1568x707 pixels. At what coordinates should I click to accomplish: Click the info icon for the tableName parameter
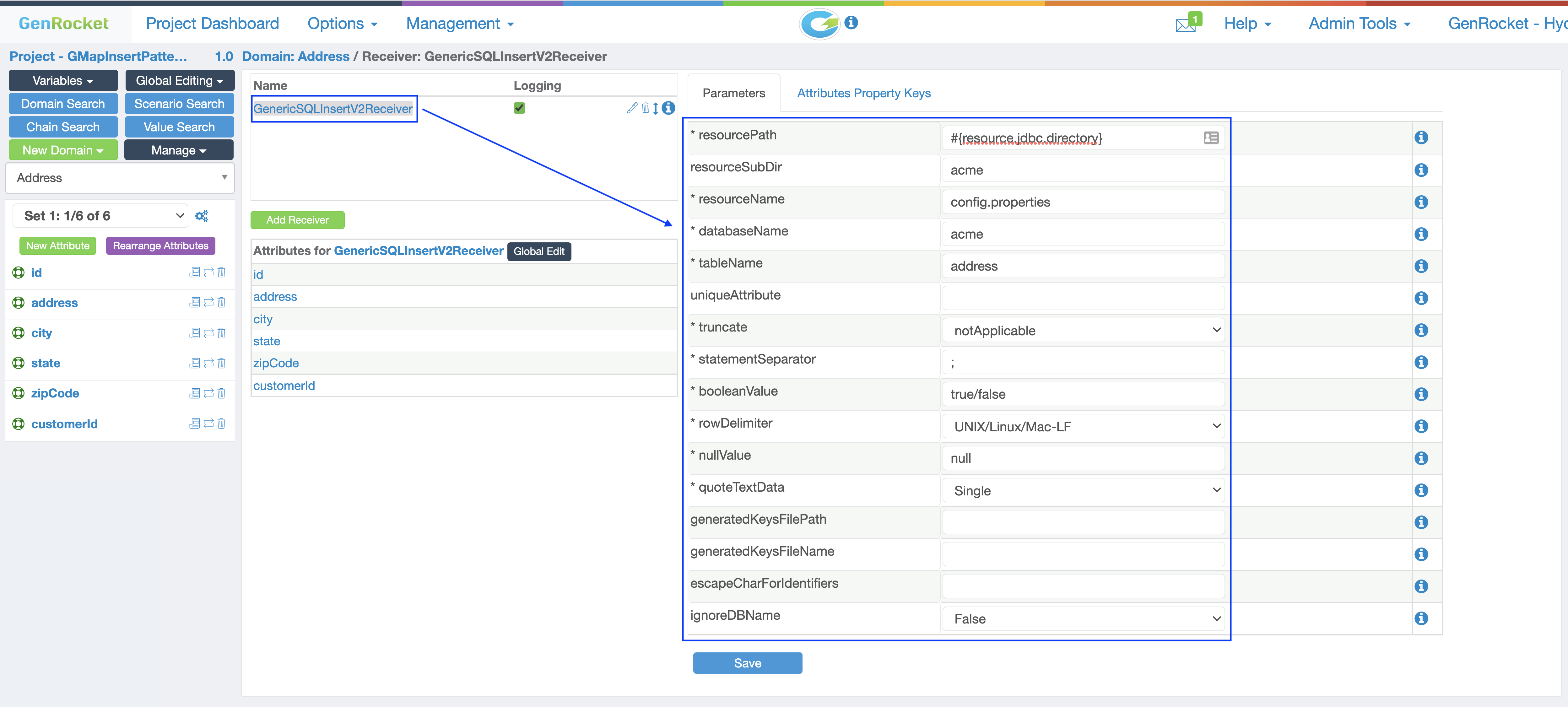tap(1421, 266)
